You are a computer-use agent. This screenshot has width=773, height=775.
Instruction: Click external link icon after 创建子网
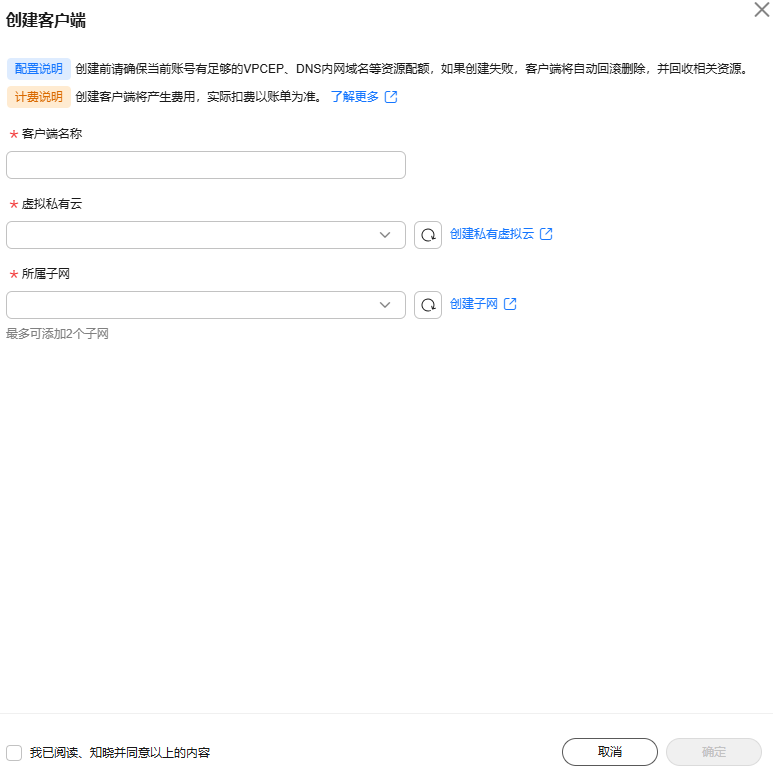click(510, 304)
